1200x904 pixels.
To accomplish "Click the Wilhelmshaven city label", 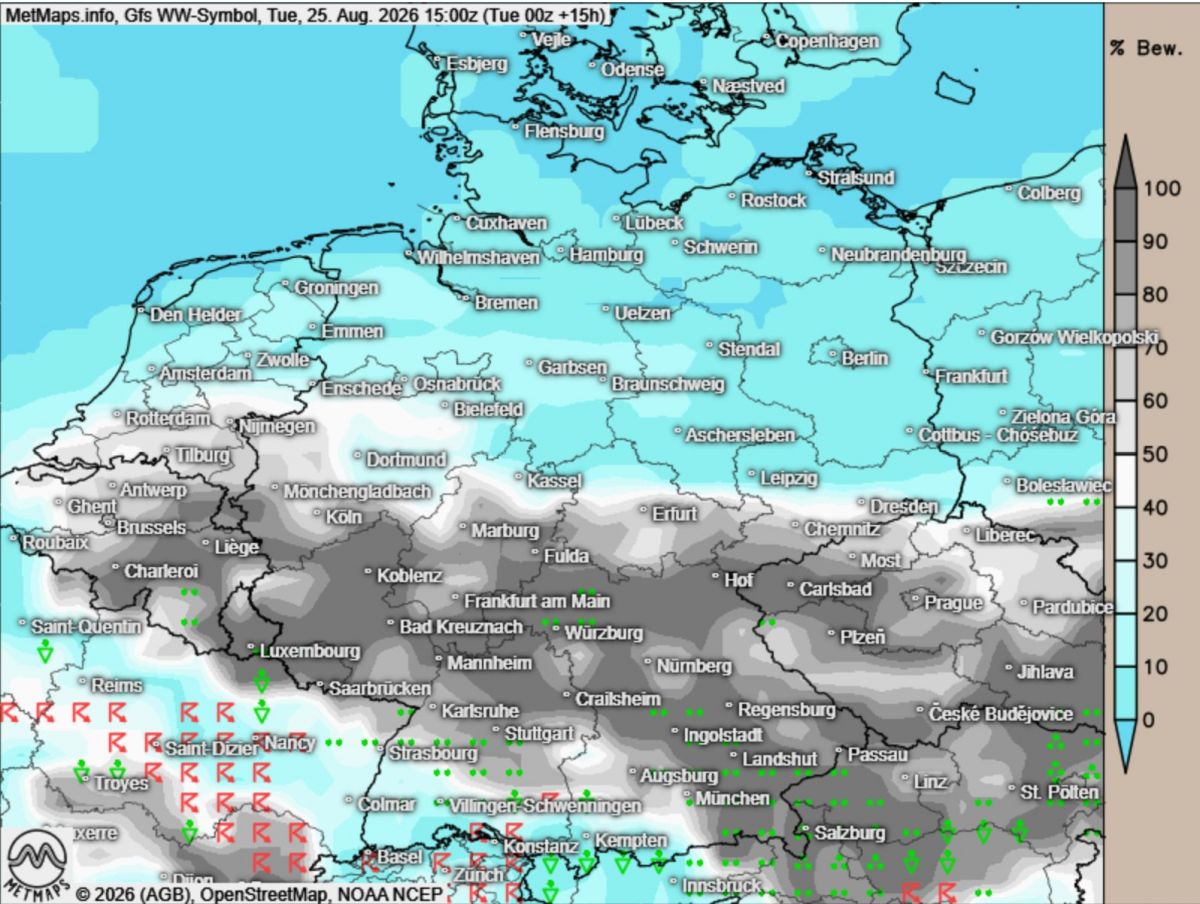I will (x=479, y=256).
